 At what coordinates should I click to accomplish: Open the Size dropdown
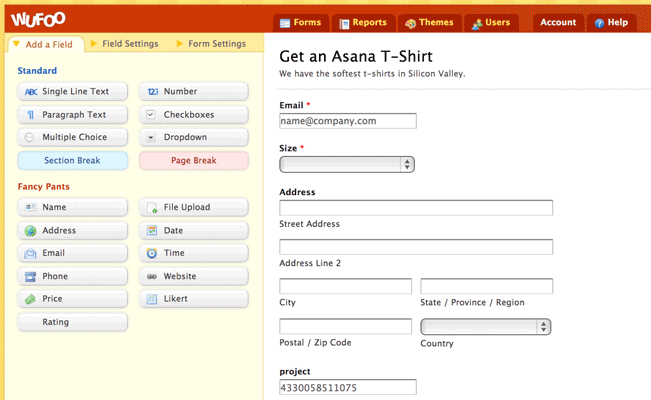click(x=347, y=164)
